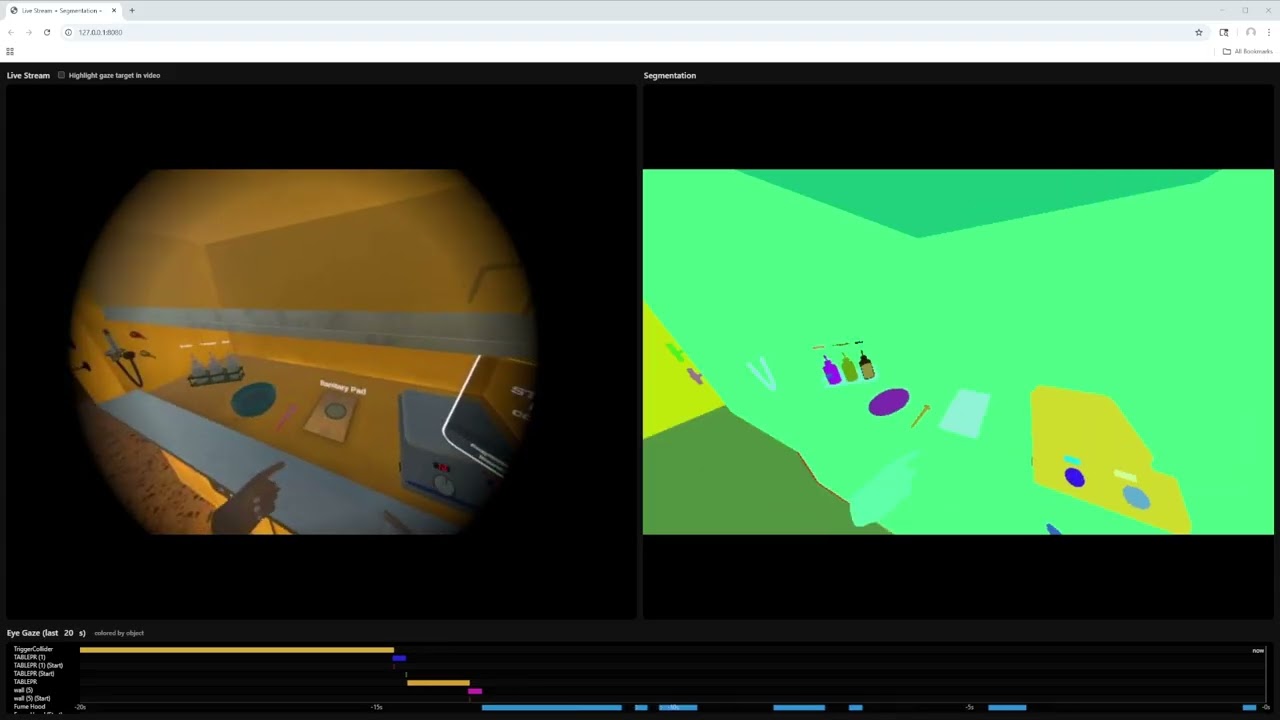Screen dimensions: 1280x720
Task: Click the long TriggerCollider gaze bar
Action: (237, 650)
